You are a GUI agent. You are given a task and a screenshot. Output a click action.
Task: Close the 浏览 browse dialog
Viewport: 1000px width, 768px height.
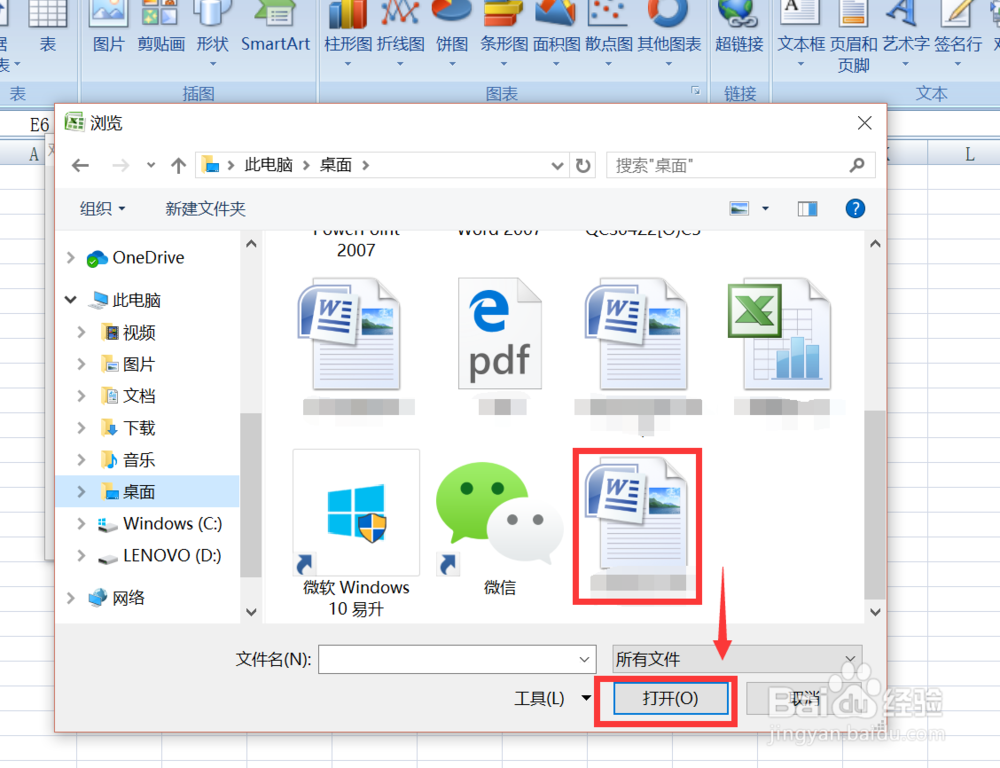coord(864,123)
